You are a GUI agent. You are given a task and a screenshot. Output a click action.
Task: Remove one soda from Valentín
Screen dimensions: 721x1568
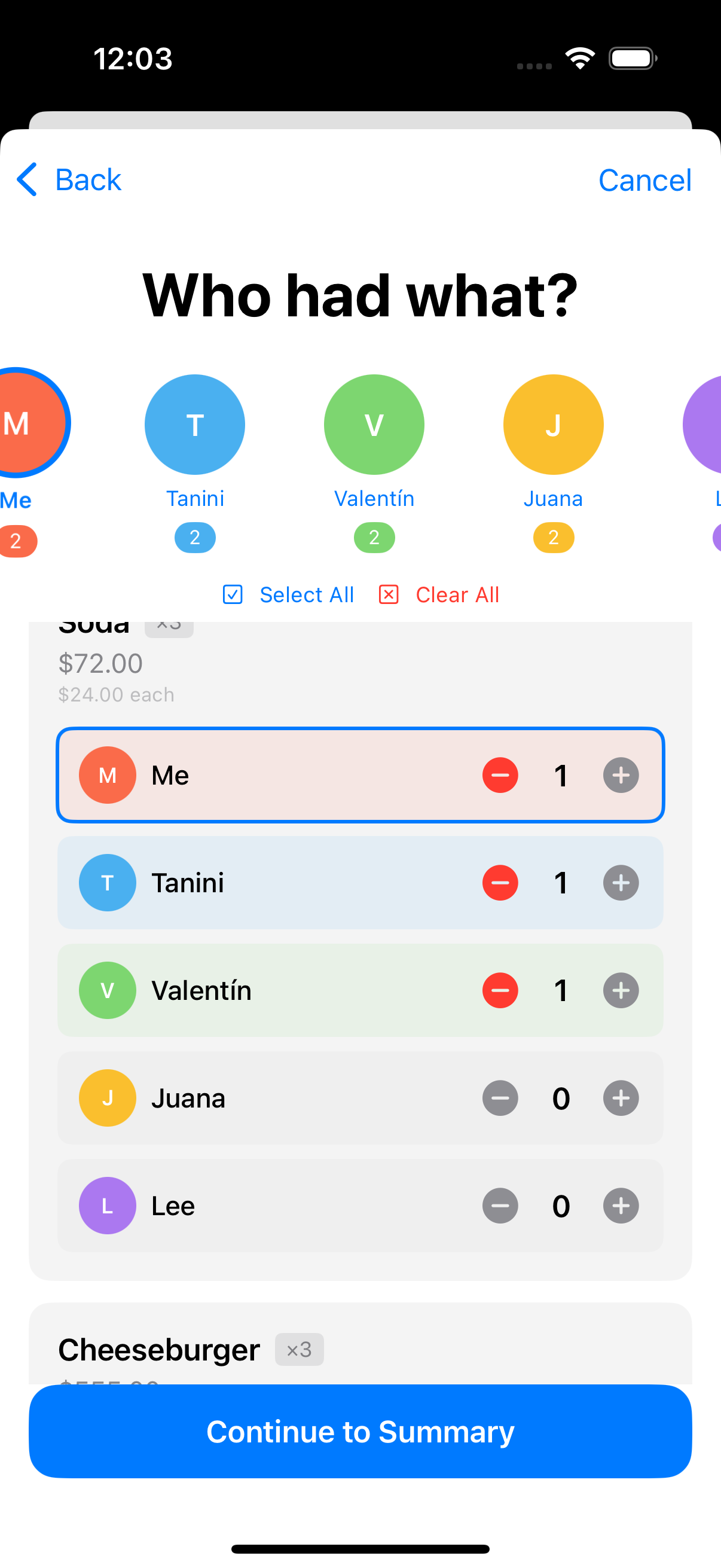tap(500, 990)
